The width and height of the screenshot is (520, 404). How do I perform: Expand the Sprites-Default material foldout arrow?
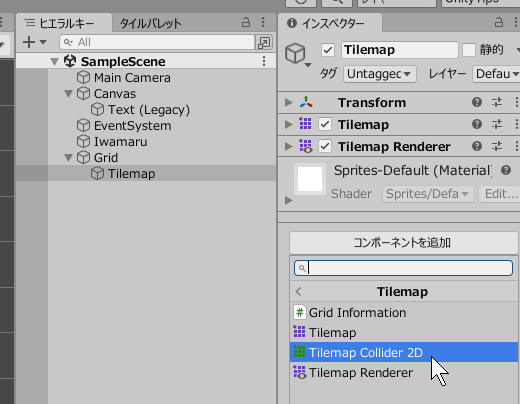coord(289,200)
